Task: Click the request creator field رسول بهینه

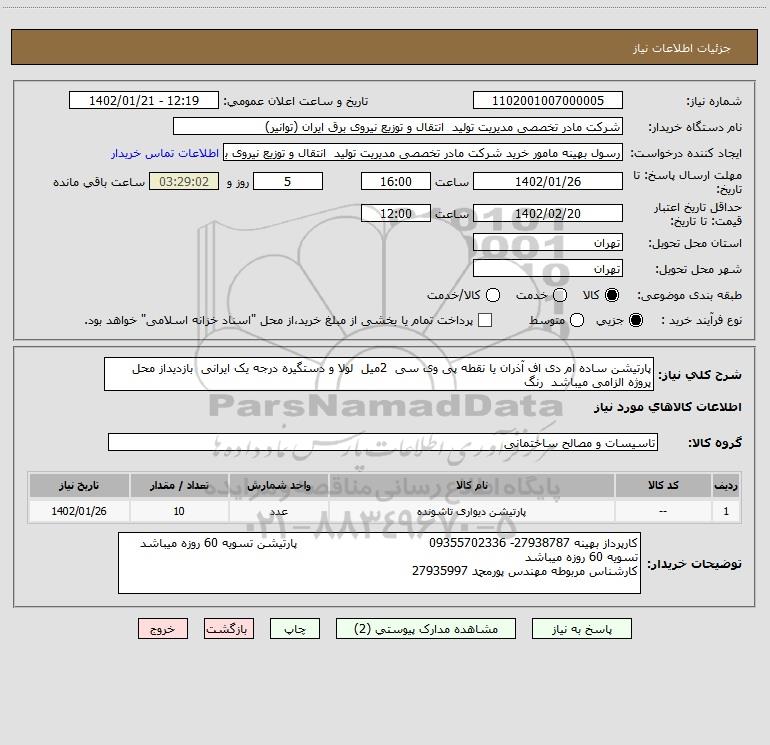Action: click(x=423, y=153)
